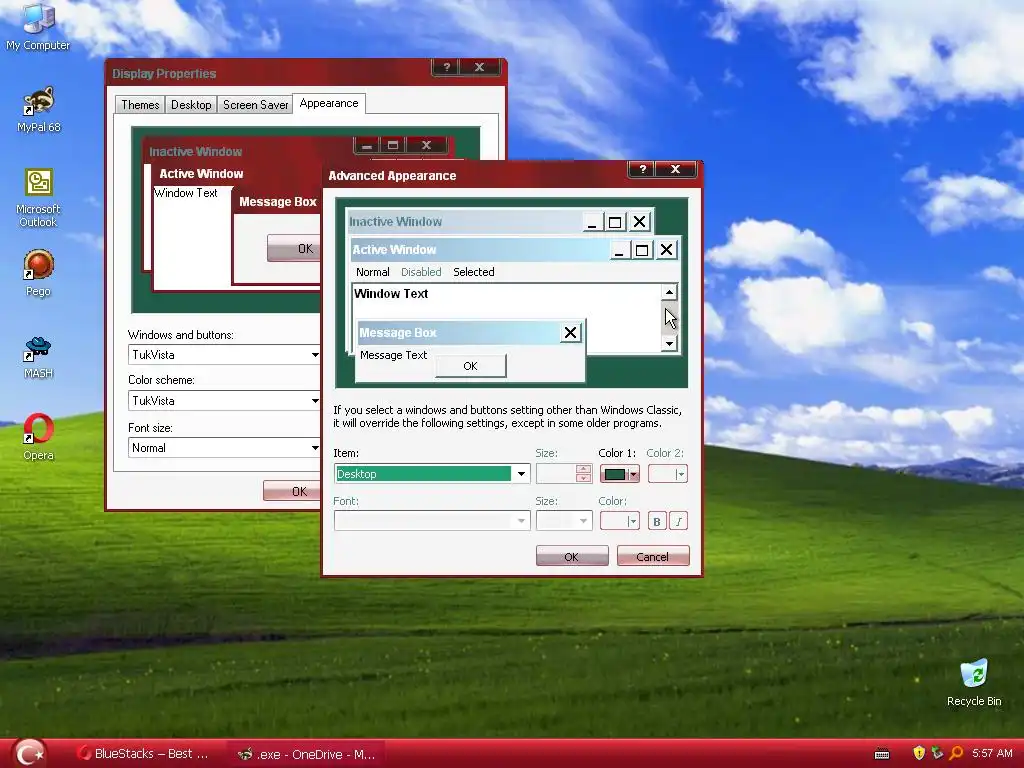Screen dimensions: 1024x768
Task: Toggle the Bold font button
Action: (x=657, y=521)
